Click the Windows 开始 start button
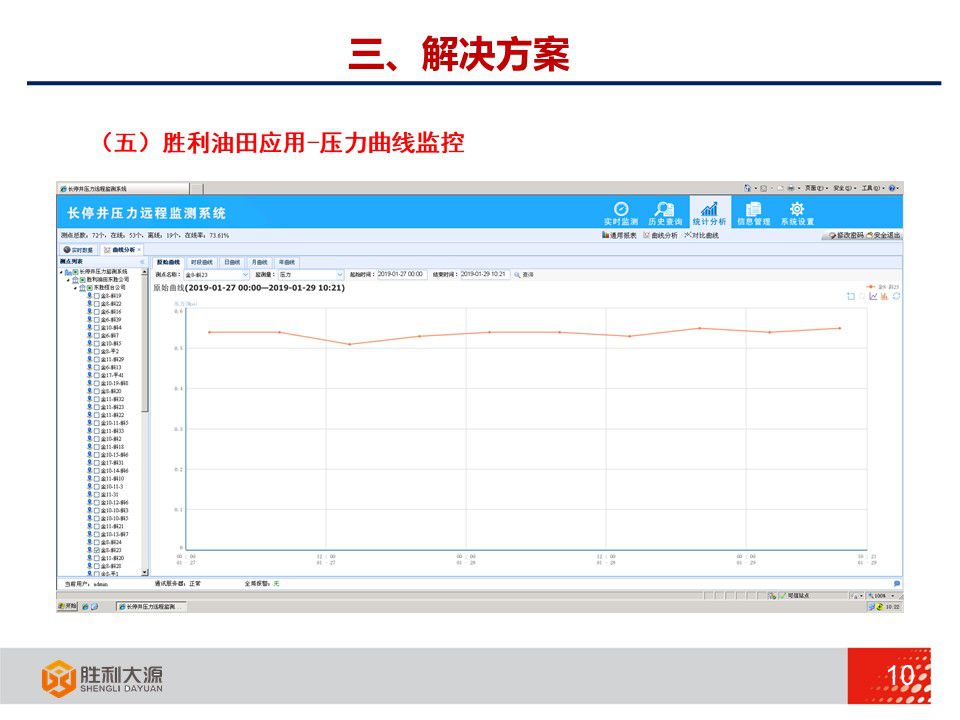This screenshot has height=720, width=960. [x=68, y=606]
